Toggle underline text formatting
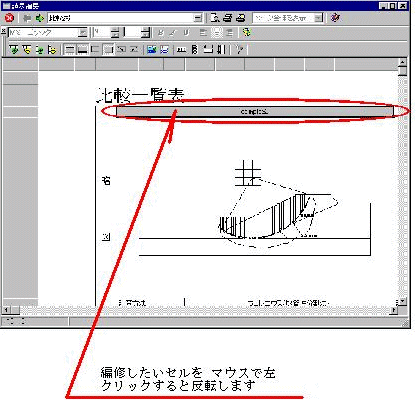The image size is (416, 405). (x=186, y=33)
